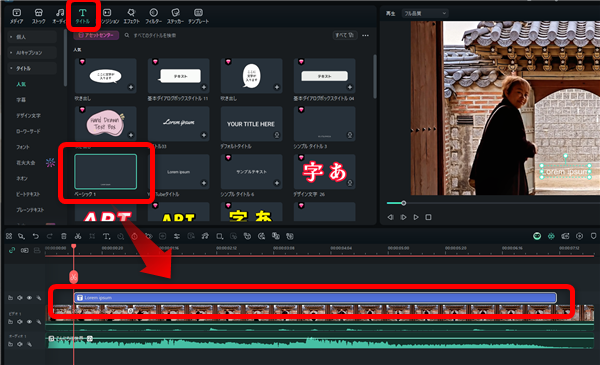600x365 pixels.
Task: Hide the title track with eye icon
Action: [x=29, y=298]
